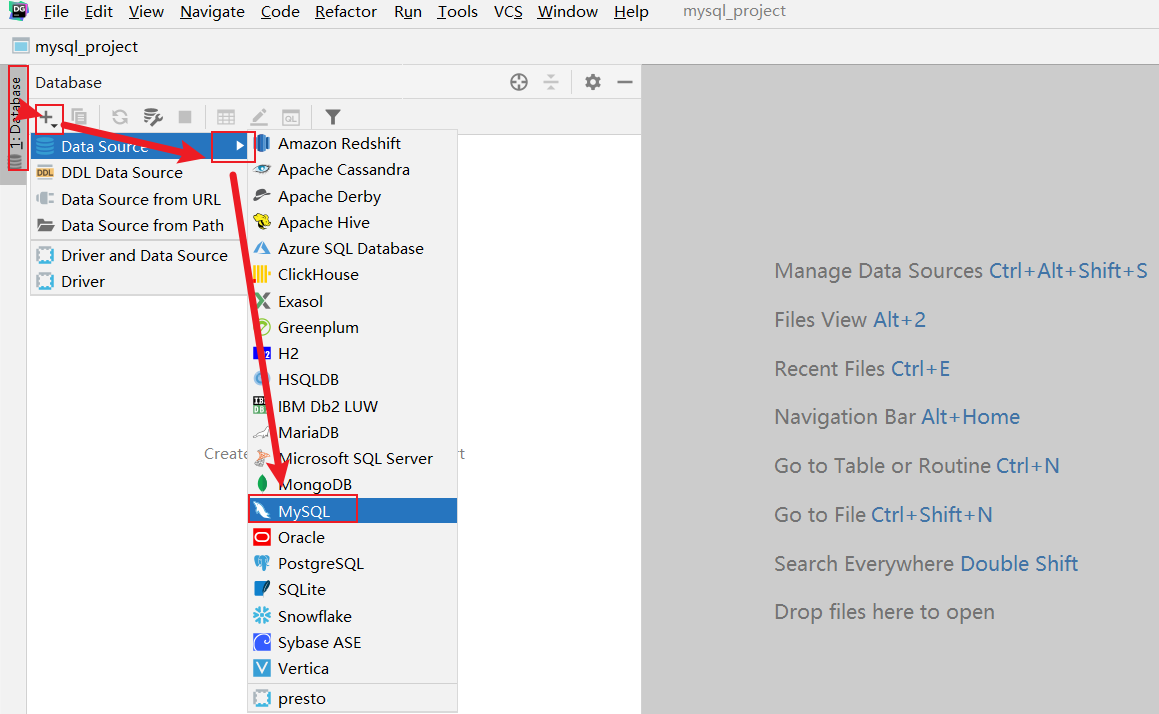Select PostgreSQL data source
This screenshot has width=1159, height=714.
[x=353, y=563]
